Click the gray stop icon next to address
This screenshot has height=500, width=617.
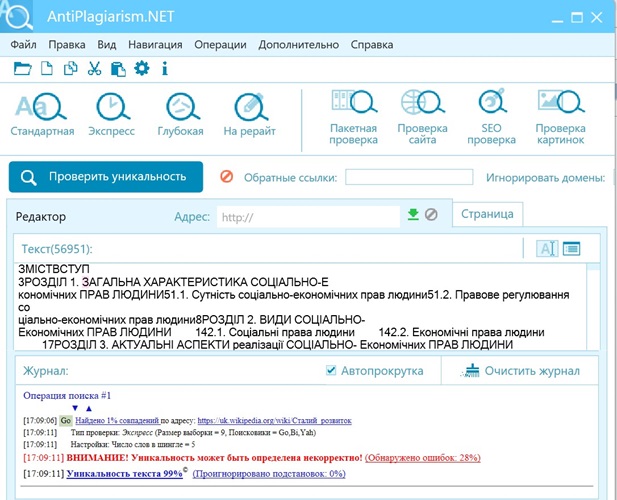pyautogui.click(x=431, y=215)
